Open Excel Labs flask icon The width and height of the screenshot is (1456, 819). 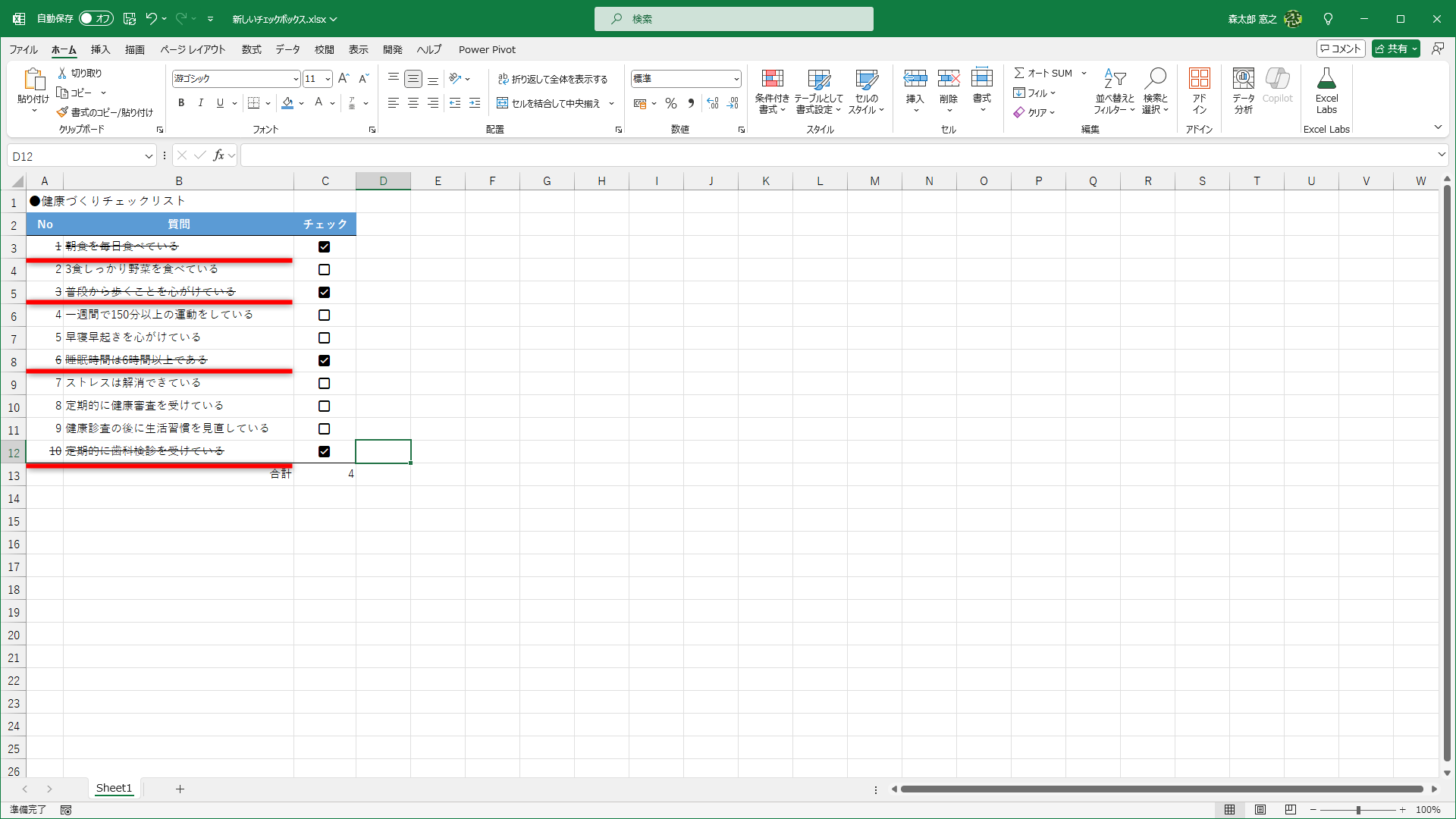[1326, 80]
